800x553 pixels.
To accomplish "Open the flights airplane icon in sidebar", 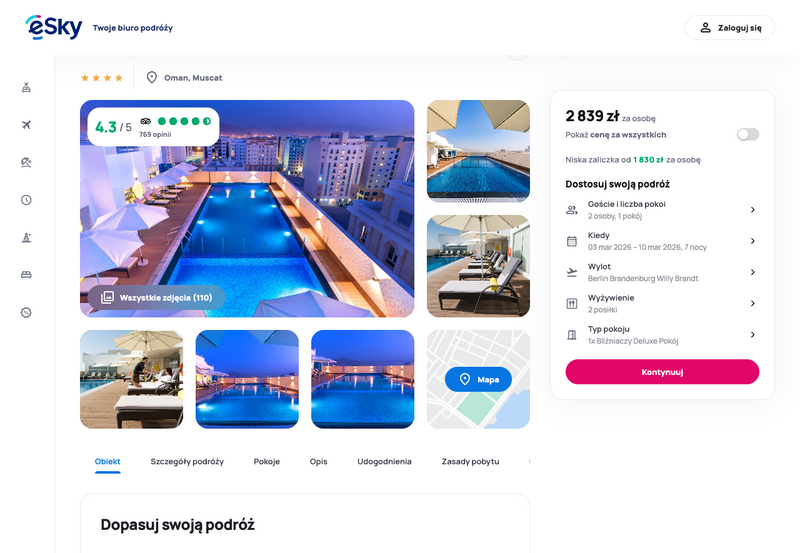I will (x=27, y=124).
